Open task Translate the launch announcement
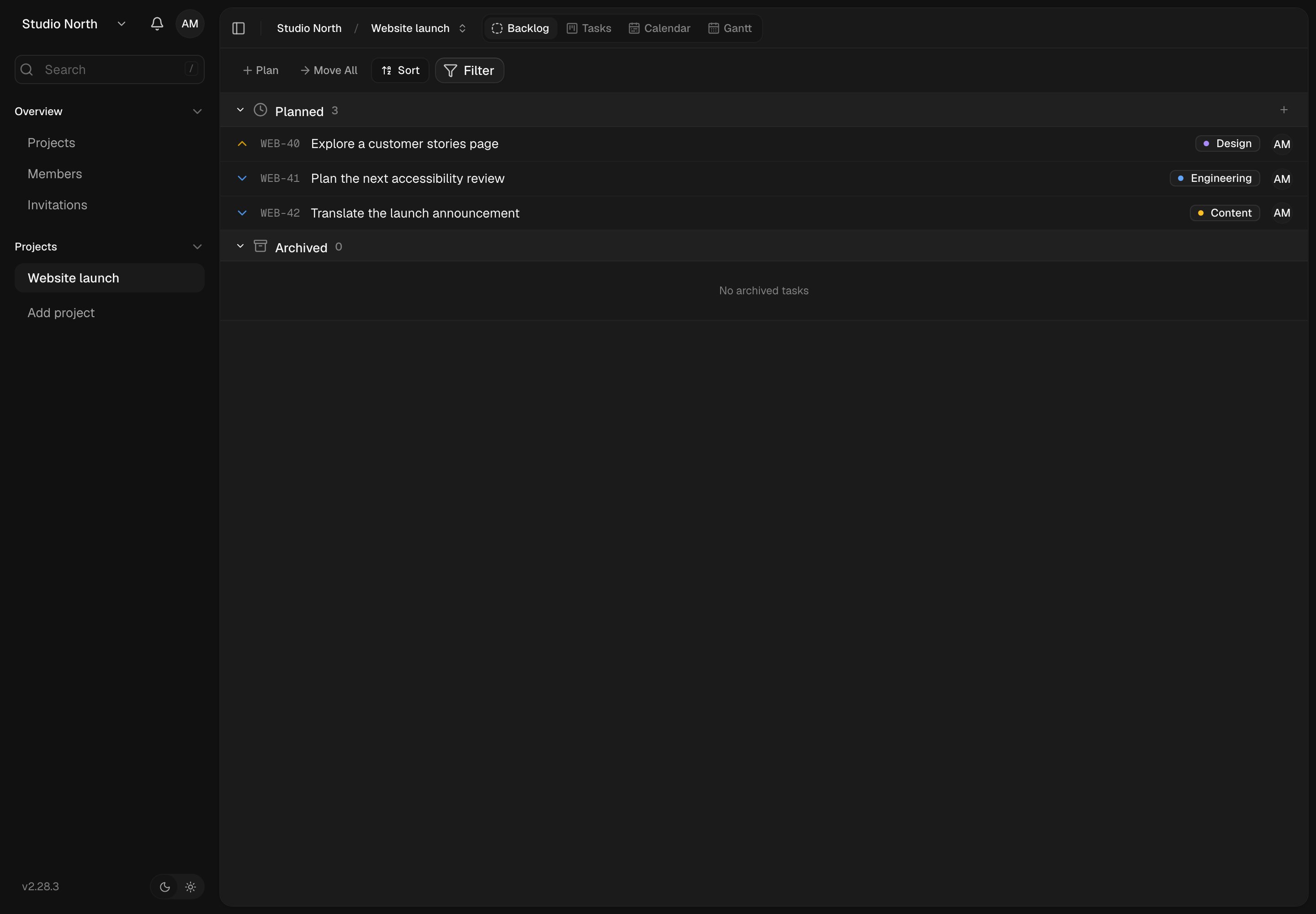Image resolution: width=1316 pixels, height=914 pixels. pyautogui.click(x=415, y=213)
